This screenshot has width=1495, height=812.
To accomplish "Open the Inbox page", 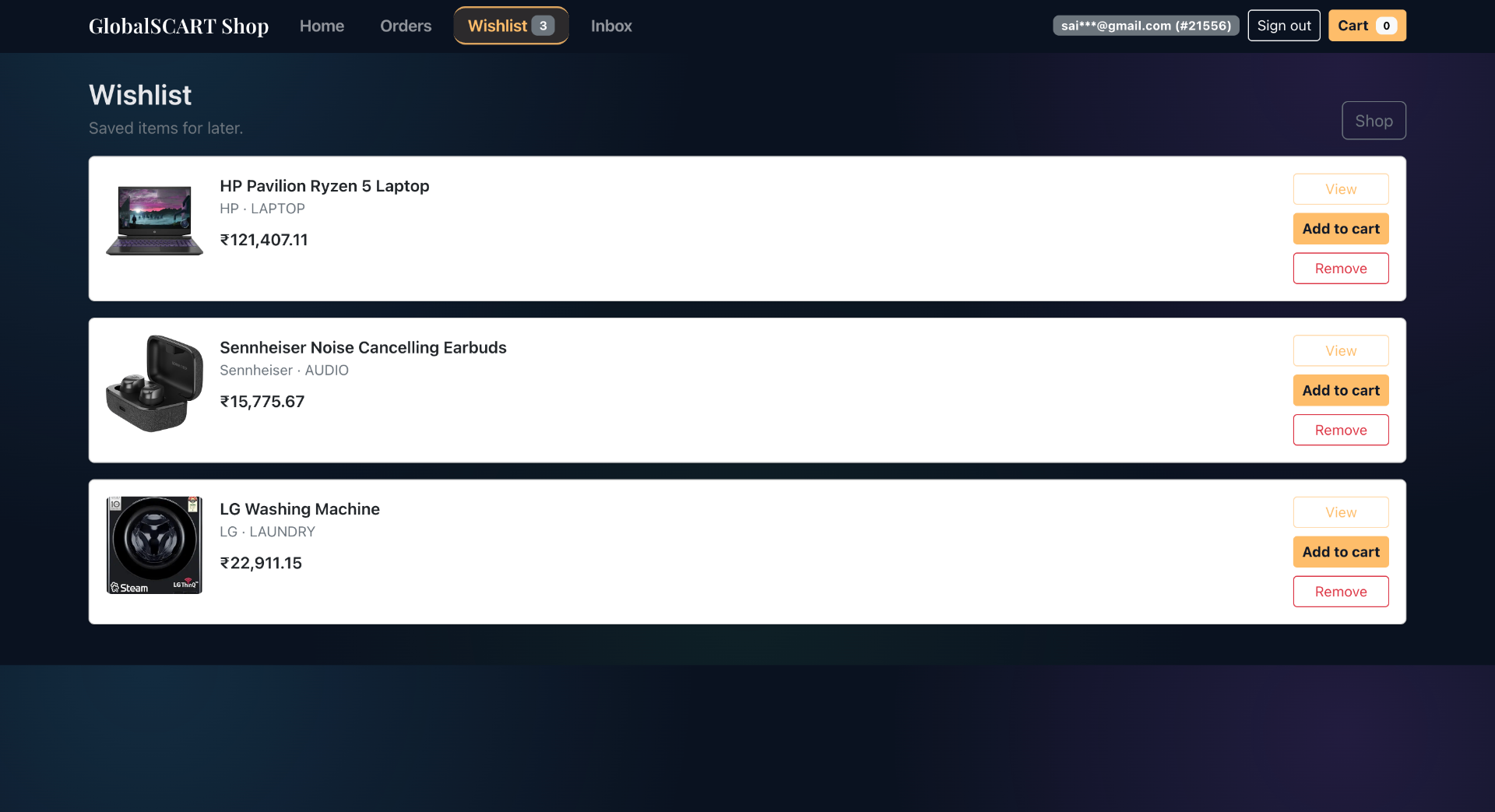I will 611,26.
